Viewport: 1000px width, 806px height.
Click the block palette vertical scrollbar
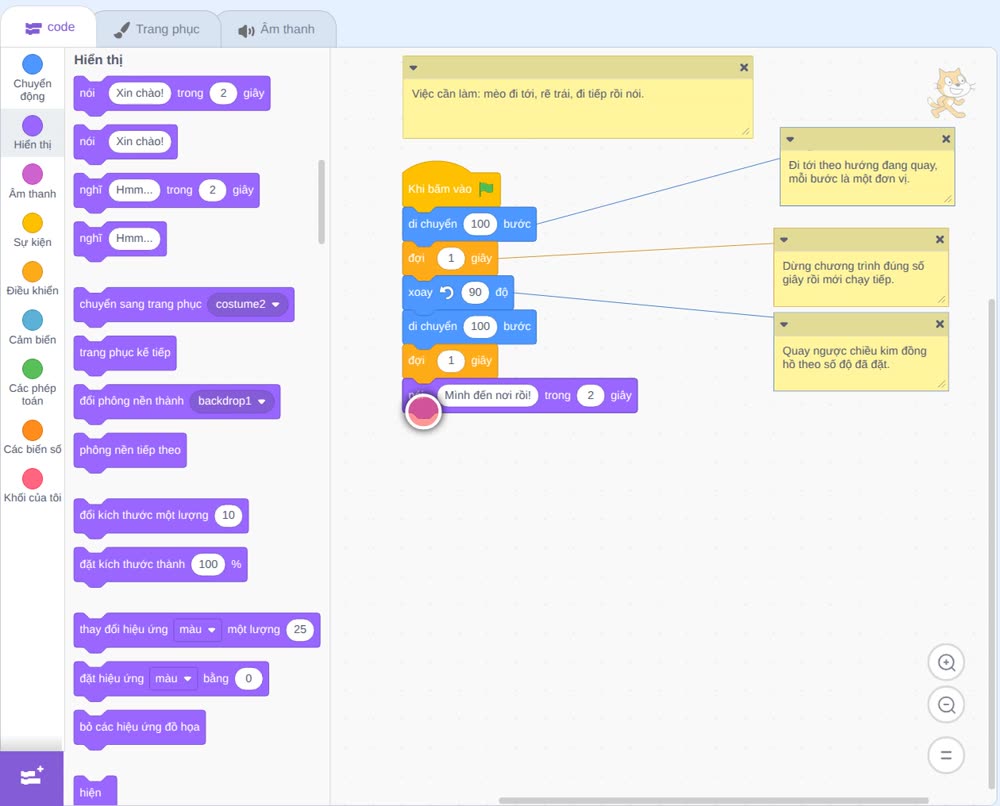pos(321,202)
